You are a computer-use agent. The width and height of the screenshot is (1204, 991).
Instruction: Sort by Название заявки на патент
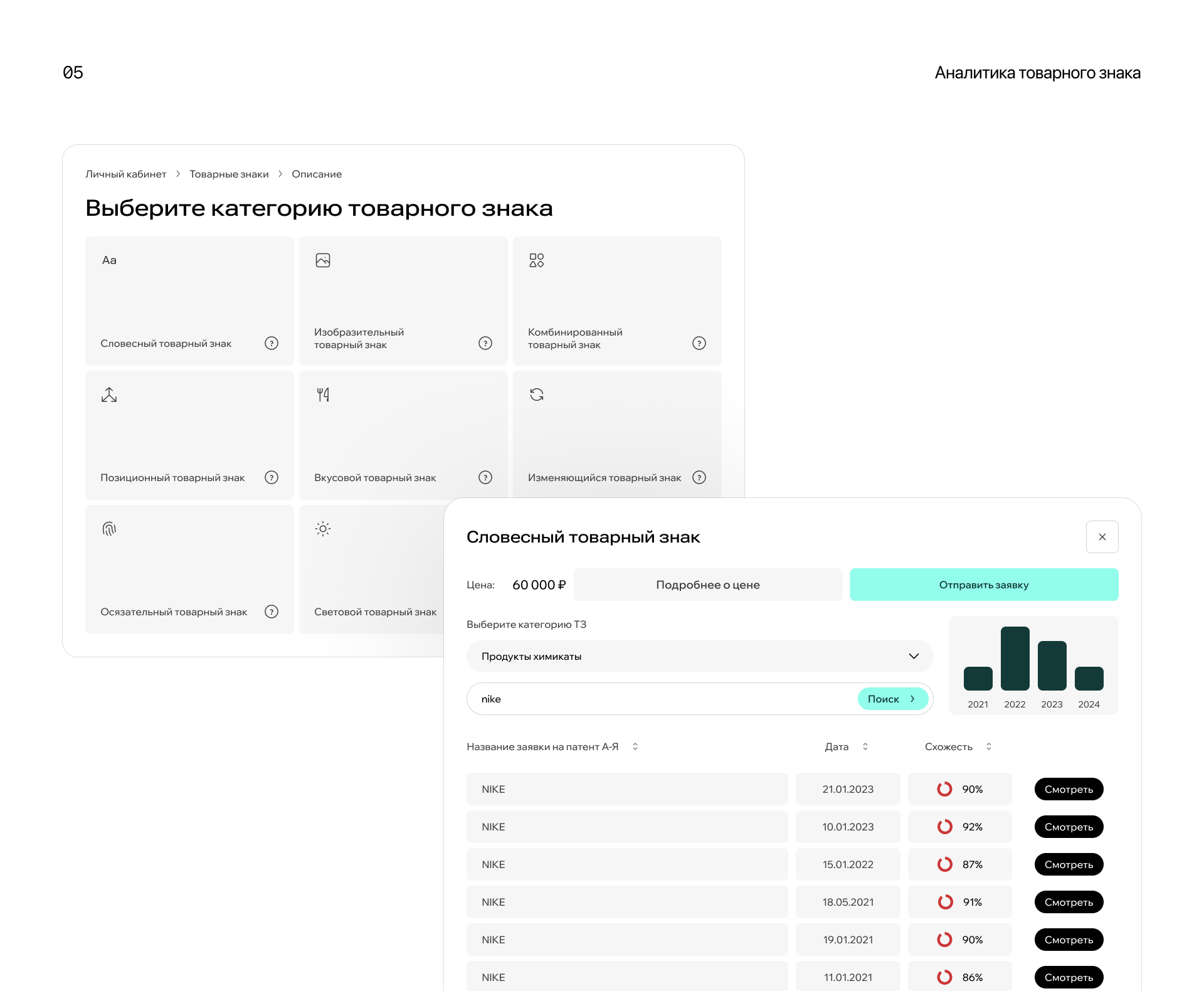[x=635, y=746]
